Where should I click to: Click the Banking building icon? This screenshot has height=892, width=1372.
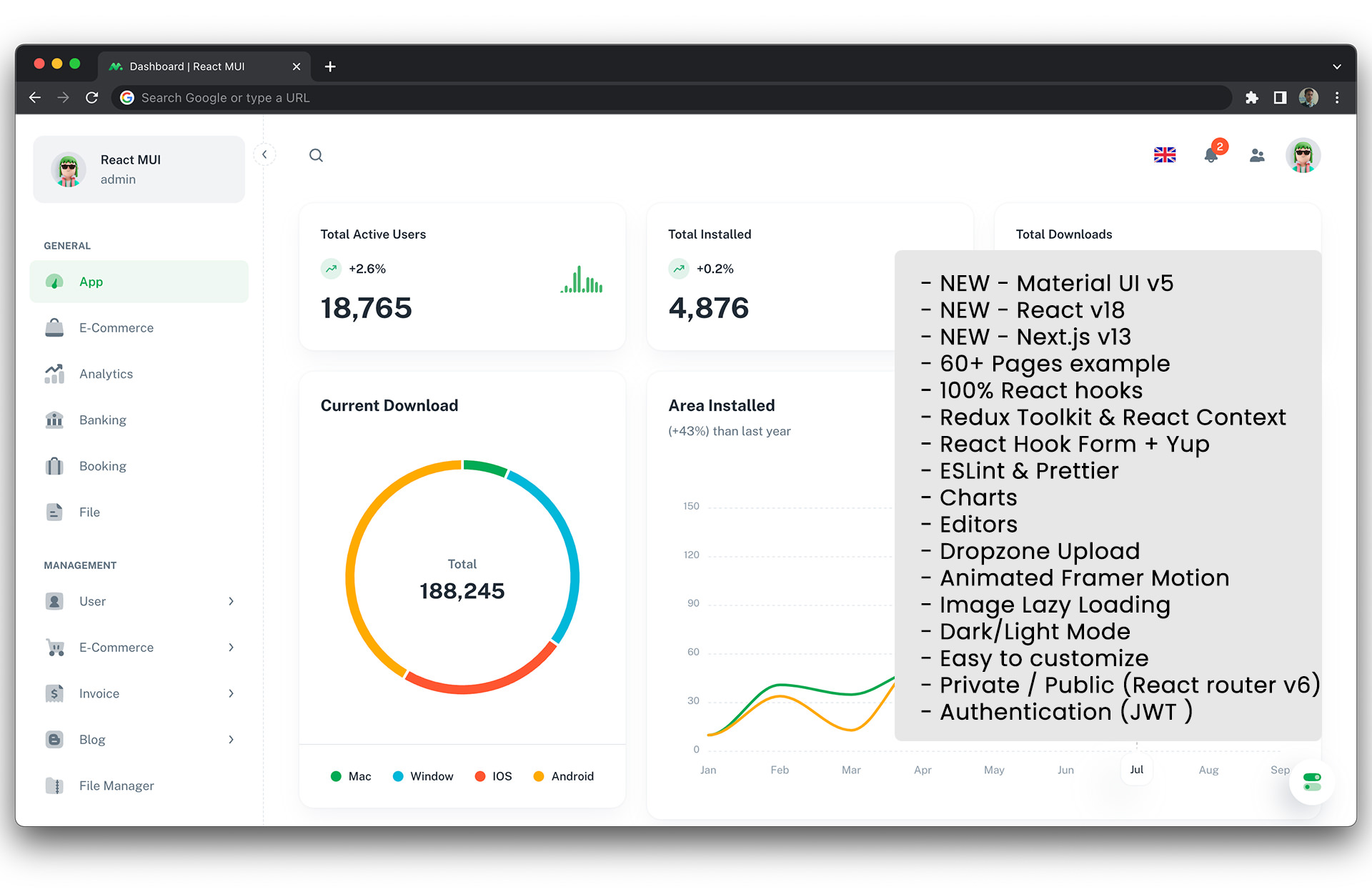click(54, 420)
